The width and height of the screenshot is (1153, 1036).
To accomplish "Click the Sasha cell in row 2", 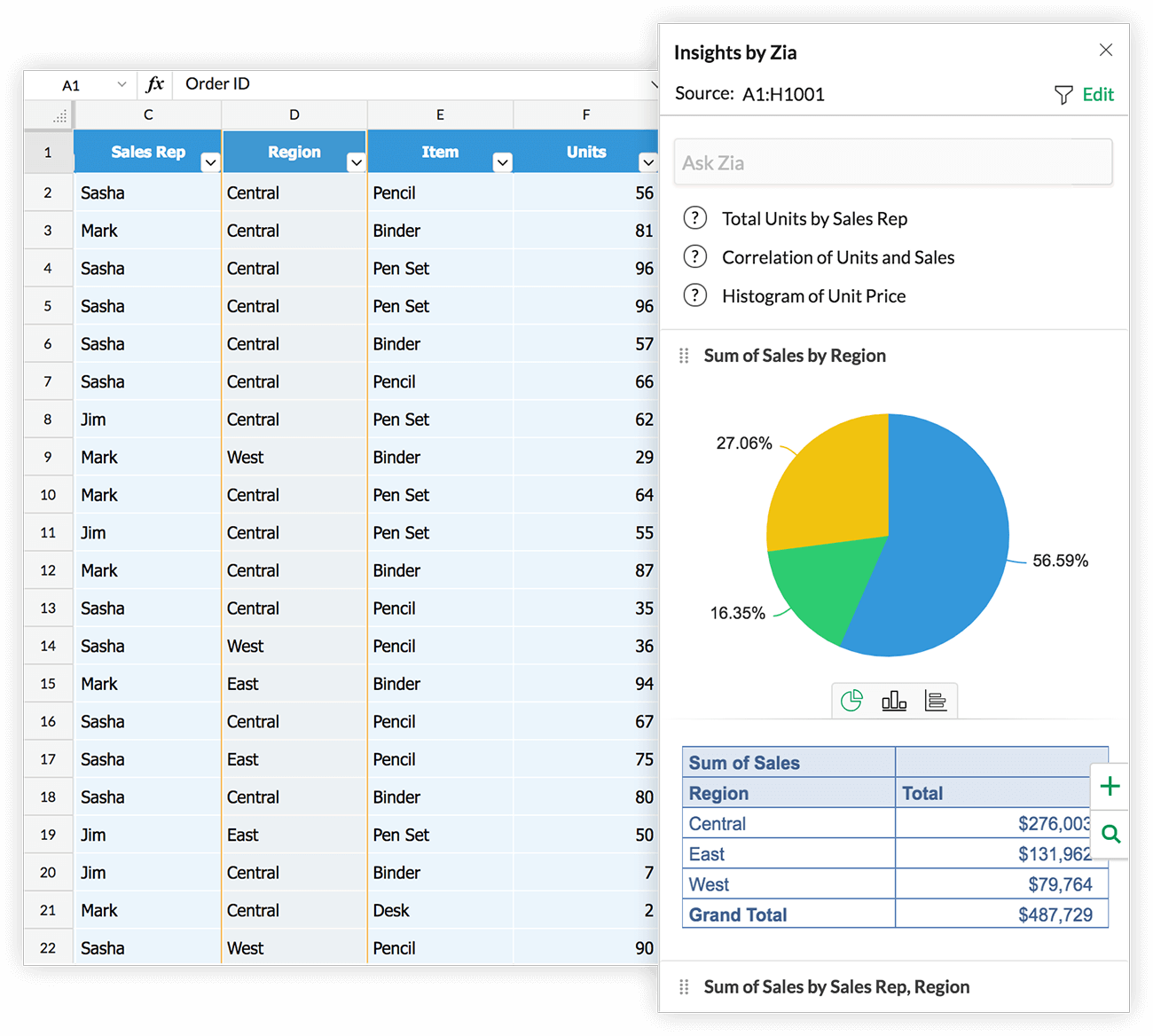I will pyautogui.click(x=148, y=192).
